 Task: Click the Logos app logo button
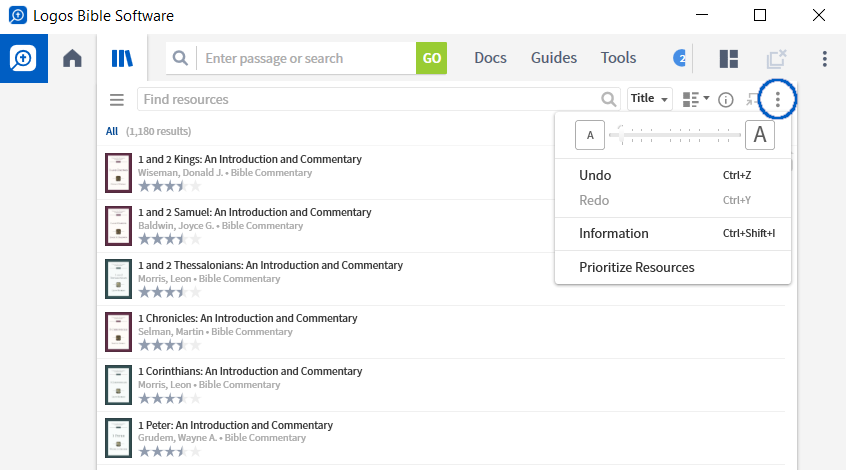pos(24,58)
